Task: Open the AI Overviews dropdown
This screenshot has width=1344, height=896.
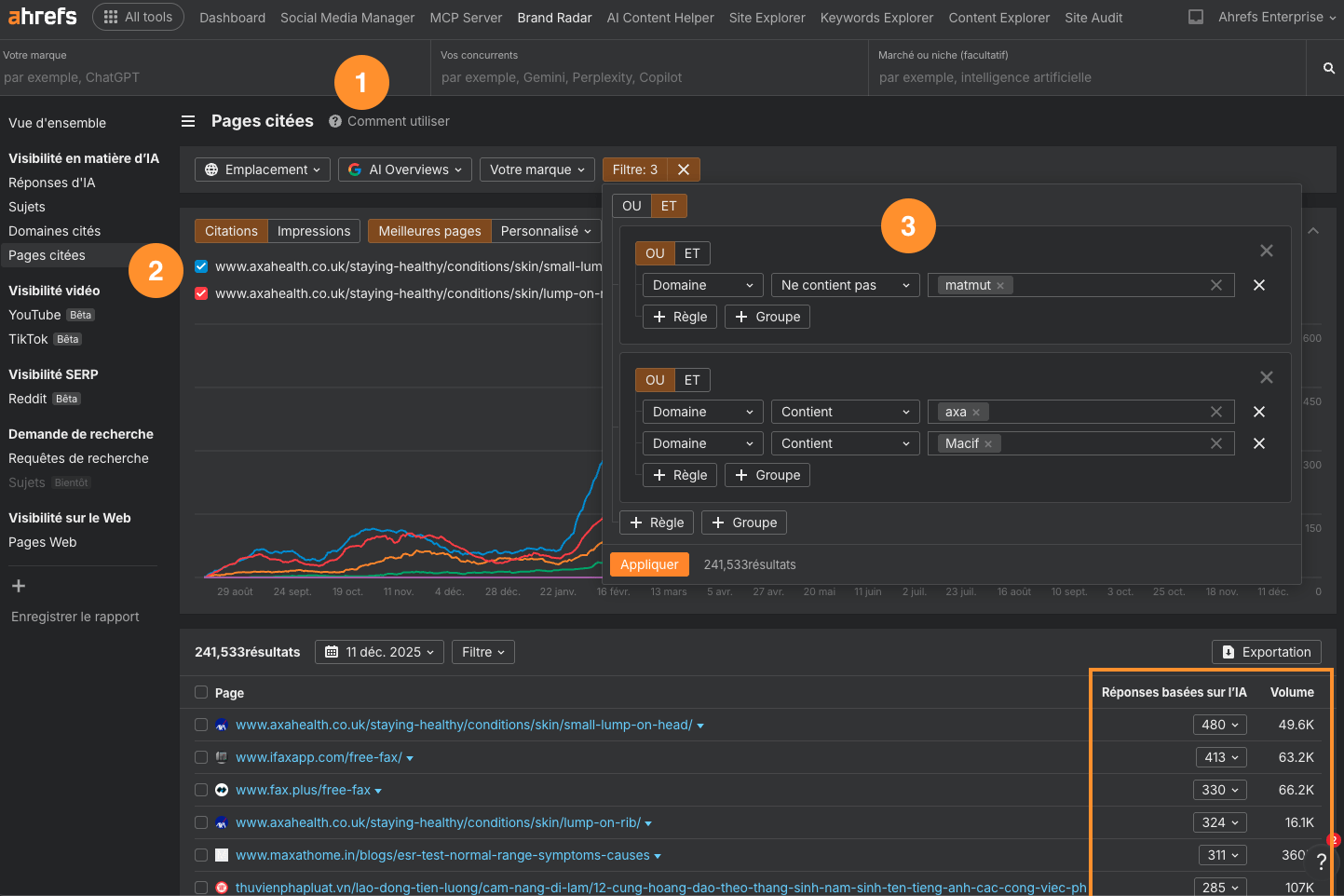Action: (405, 170)
